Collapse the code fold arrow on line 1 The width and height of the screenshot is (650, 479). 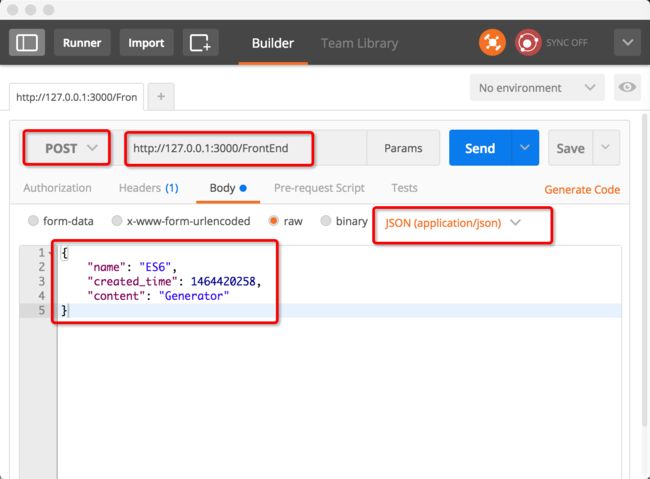(x=50, y=253)
